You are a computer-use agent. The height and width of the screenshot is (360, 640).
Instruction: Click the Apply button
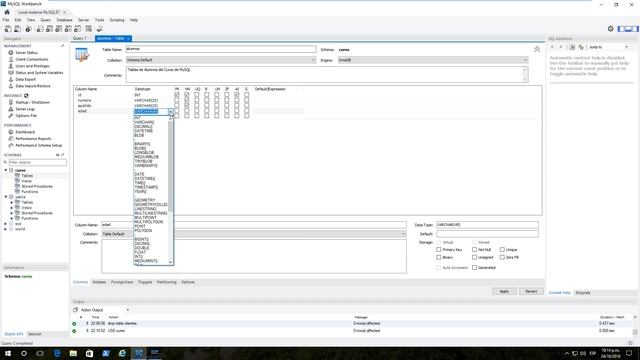504,291
